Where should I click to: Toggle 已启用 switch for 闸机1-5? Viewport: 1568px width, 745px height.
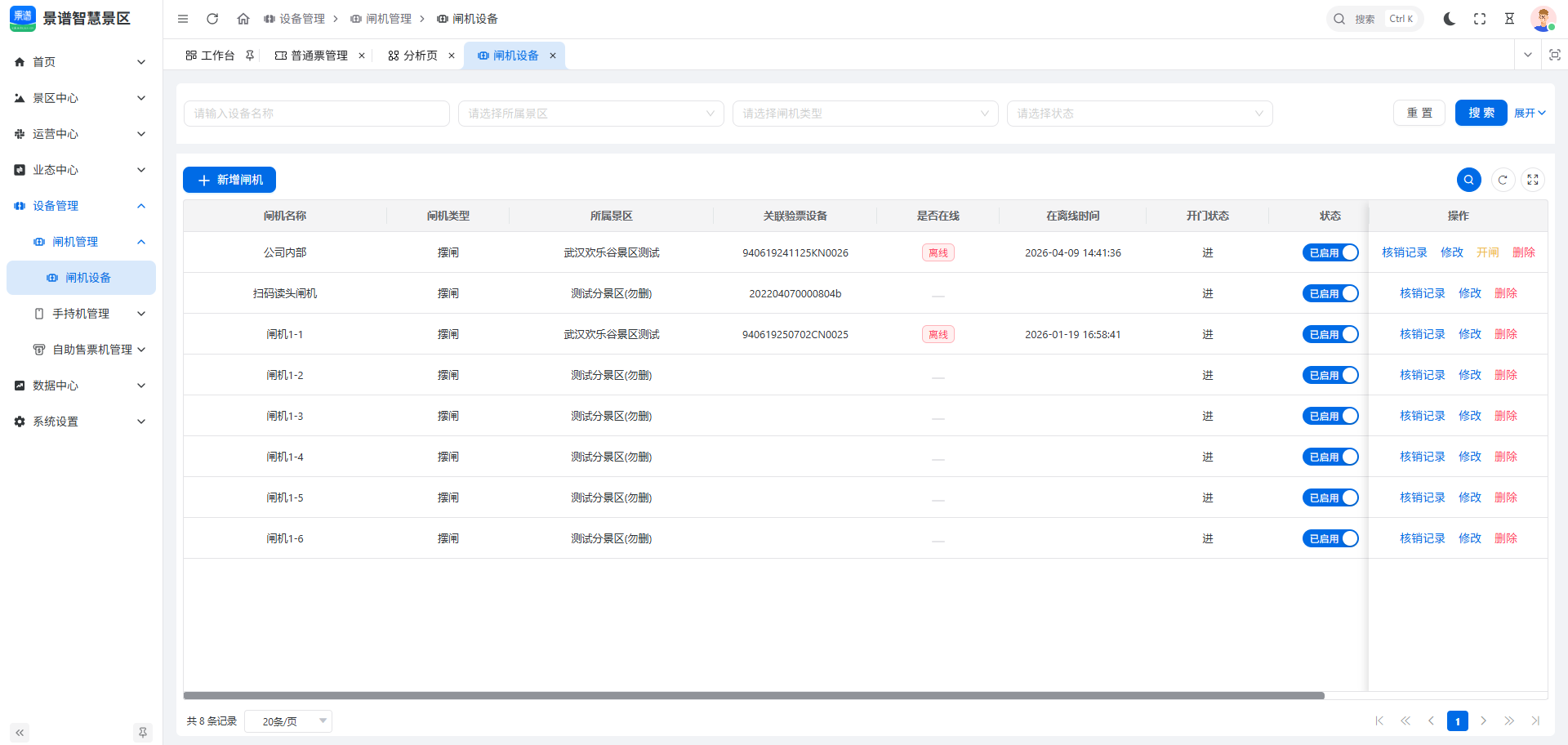[x=1330, y=497]
